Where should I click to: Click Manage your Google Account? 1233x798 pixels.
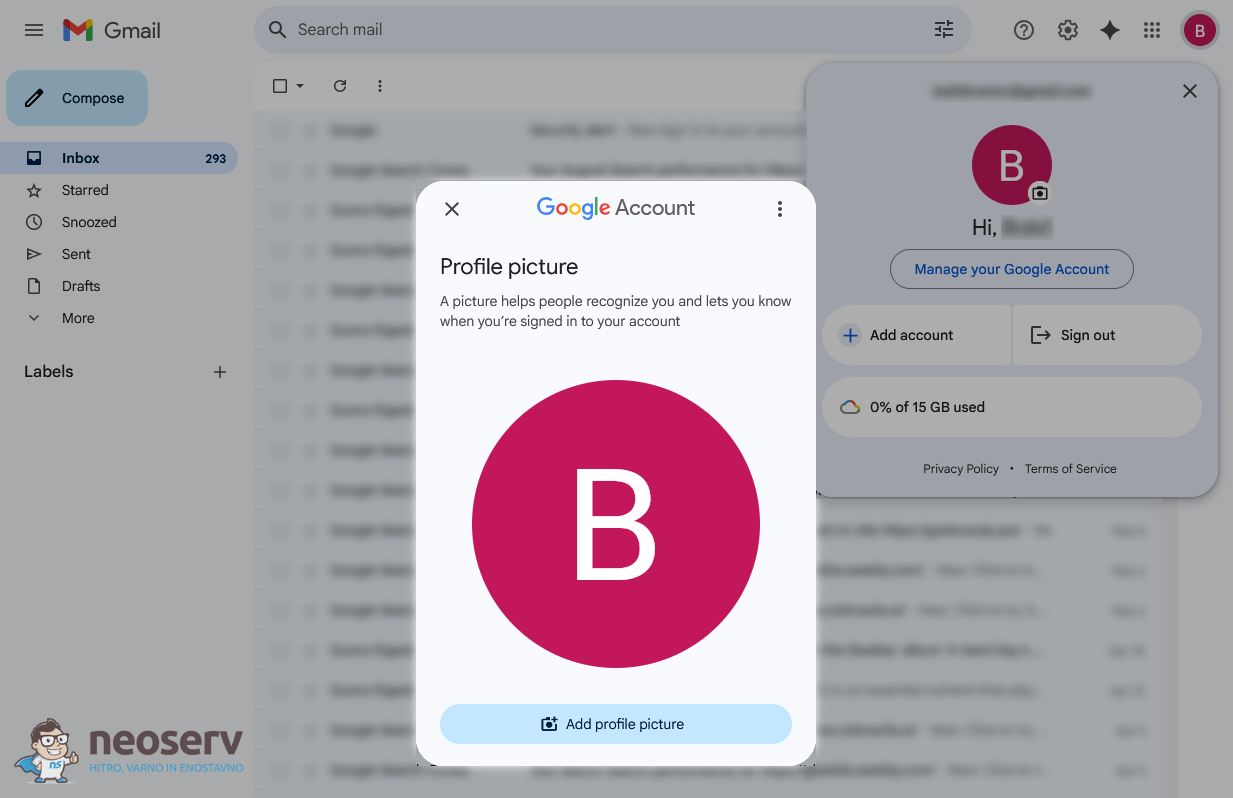tap(1012, 269)
